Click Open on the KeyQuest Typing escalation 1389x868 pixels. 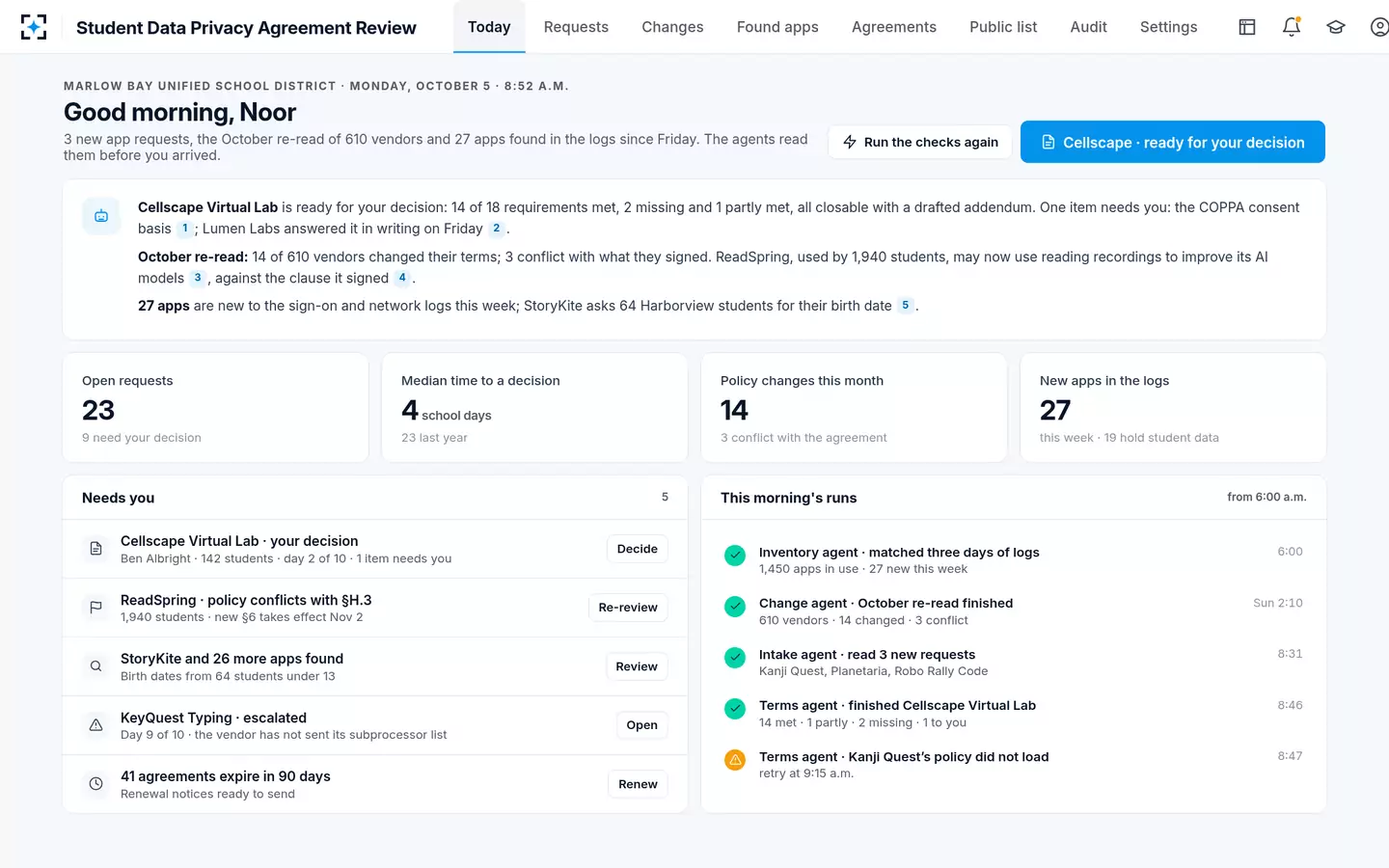tap(641, 725)
